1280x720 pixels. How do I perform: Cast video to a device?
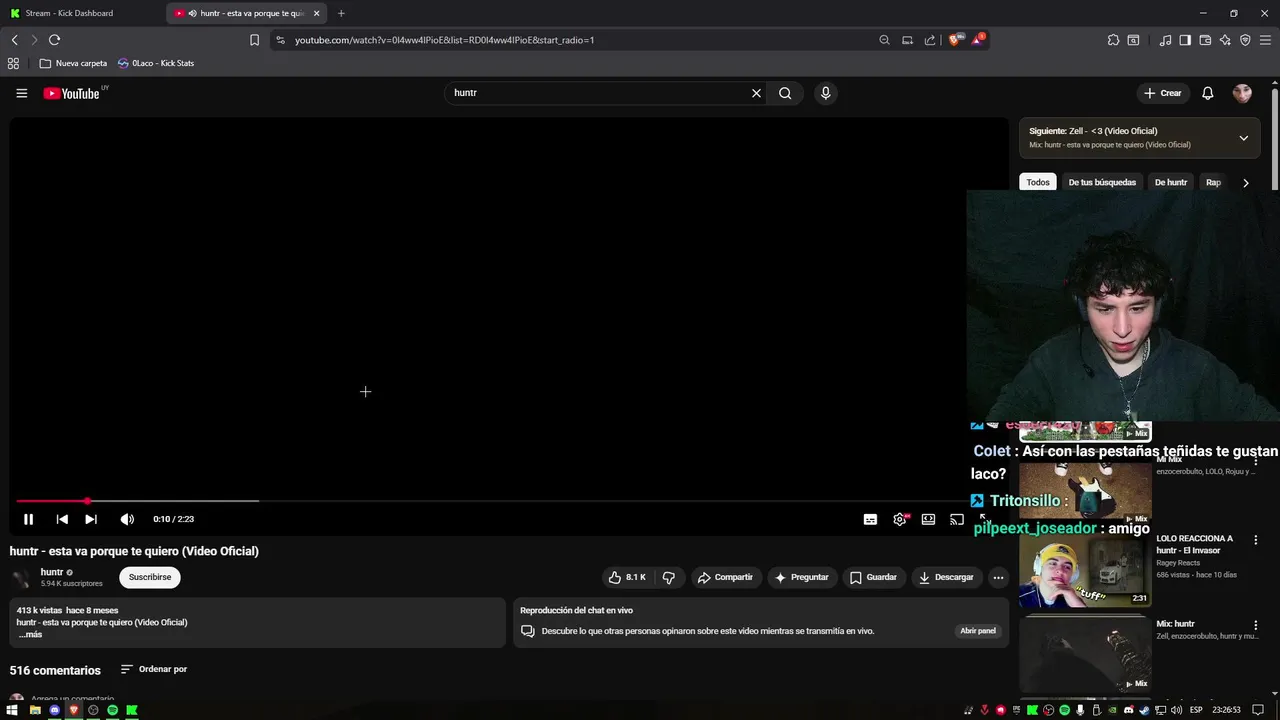(957, 519)
